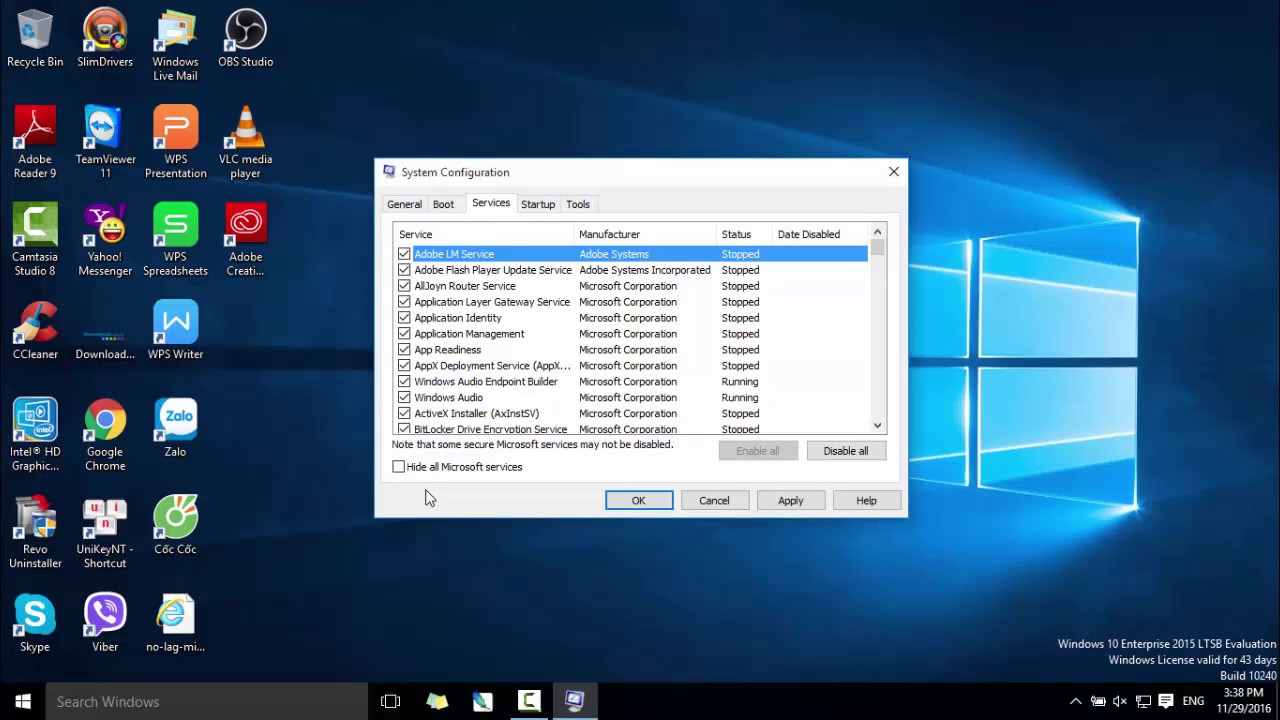Click the Apply button
Image resolution: width=1280 pixels, height=720 pixels.
click(791, 500)
